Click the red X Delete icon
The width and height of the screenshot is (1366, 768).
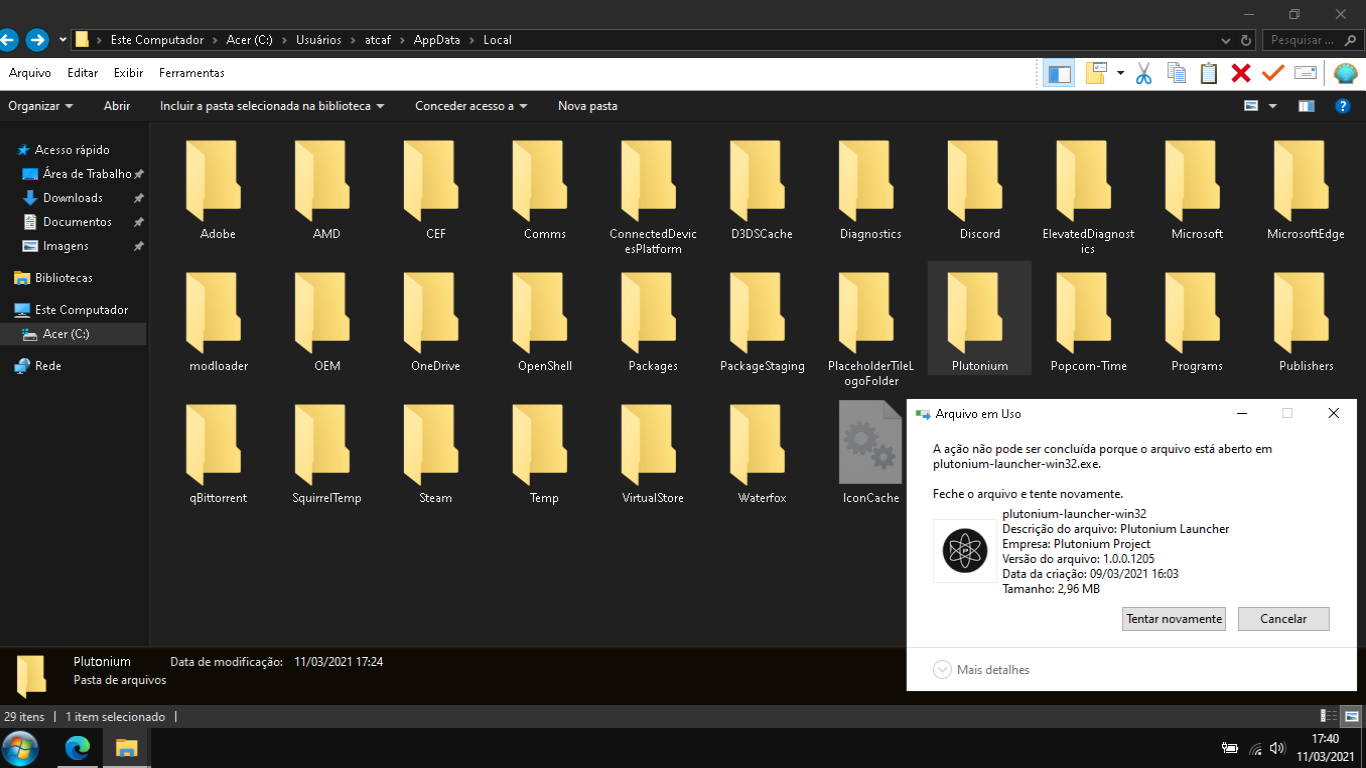click(1241, 73)
